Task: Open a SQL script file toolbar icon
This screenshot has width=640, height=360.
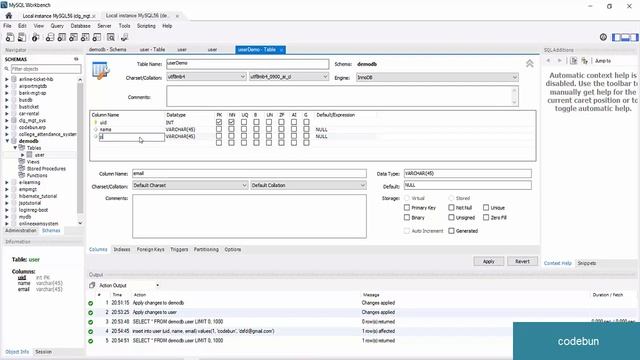Action: click(22, 38)
